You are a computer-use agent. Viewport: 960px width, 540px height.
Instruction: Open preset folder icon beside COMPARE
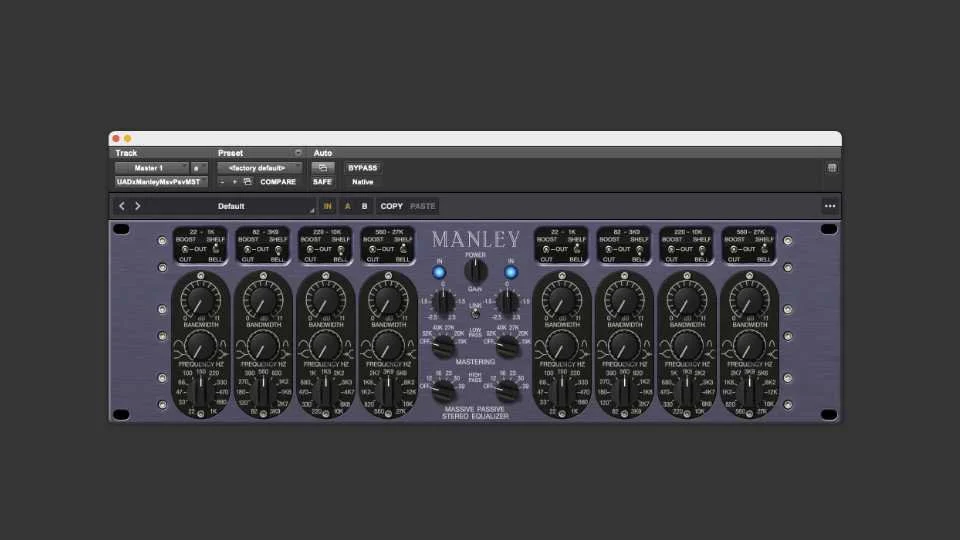click(x=247, y=182)
